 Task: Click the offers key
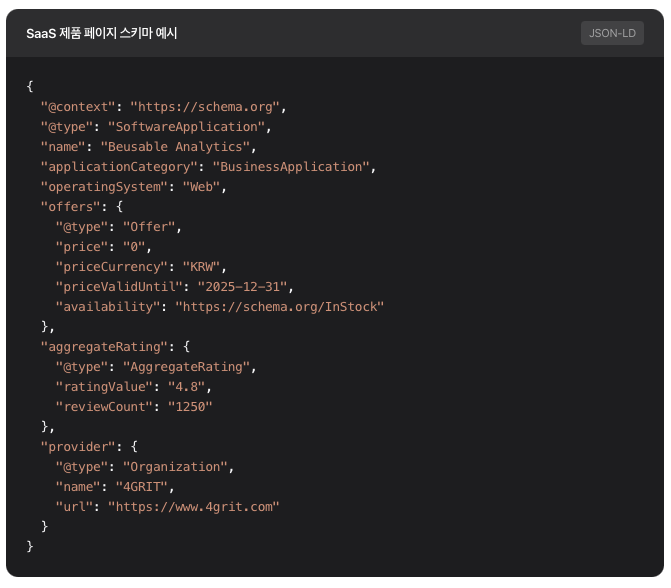[x=70, y=207]
